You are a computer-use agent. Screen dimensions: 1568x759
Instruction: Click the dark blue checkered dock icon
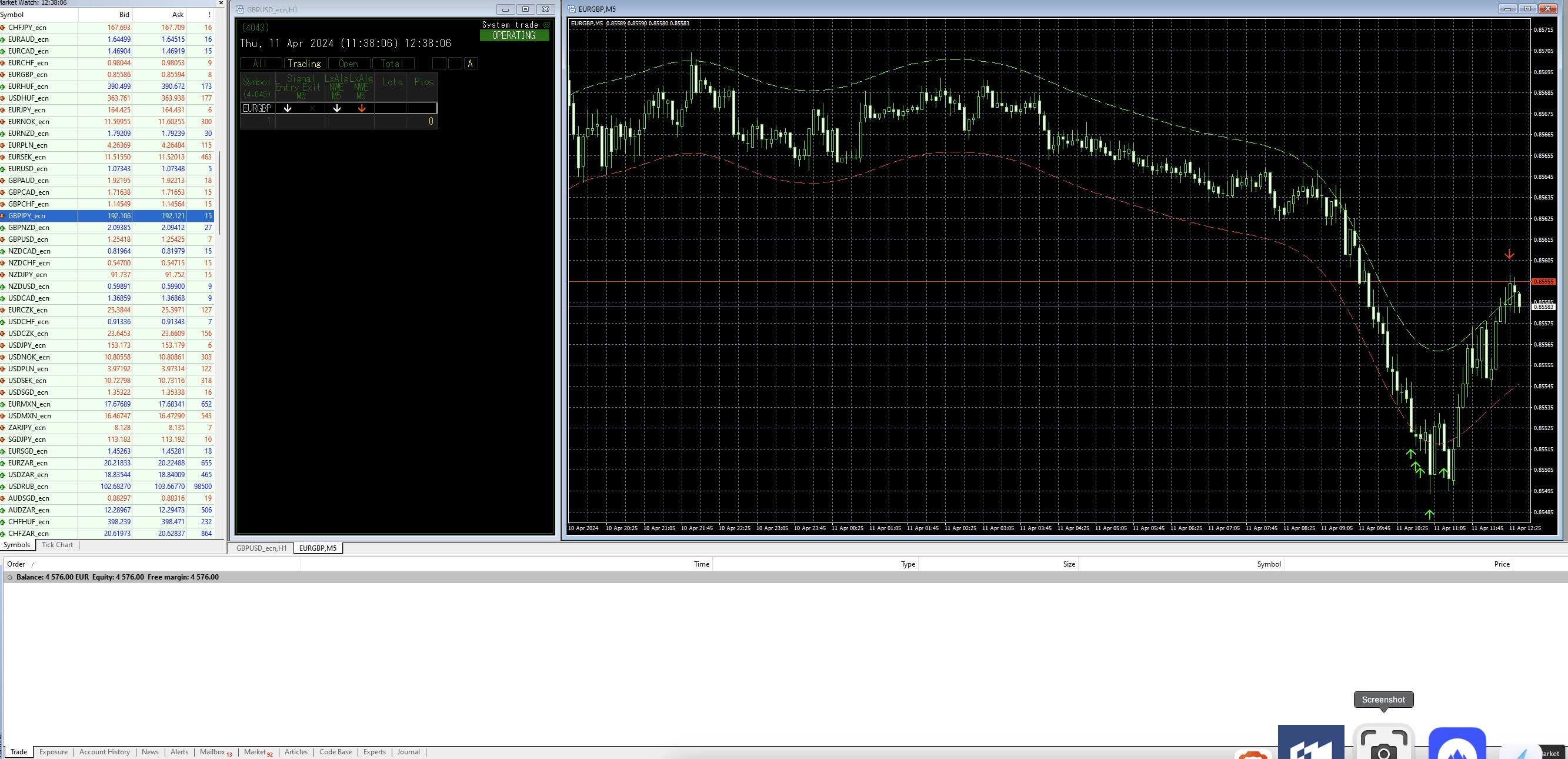[x=1310, y=743]
